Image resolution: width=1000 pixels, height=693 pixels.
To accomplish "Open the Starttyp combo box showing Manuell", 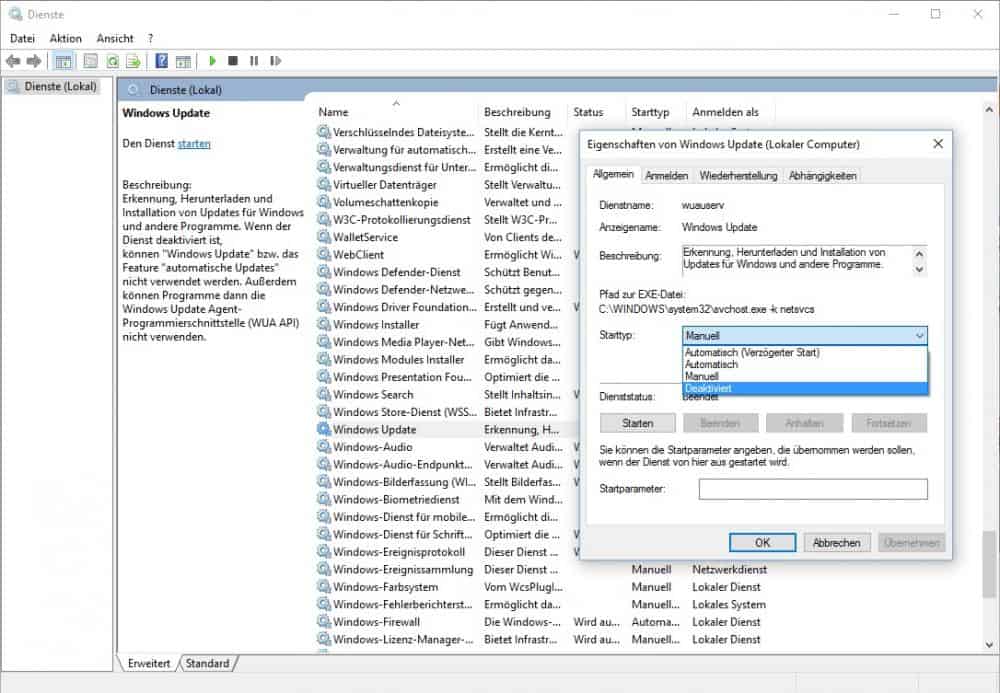I will tap(805, 335).
